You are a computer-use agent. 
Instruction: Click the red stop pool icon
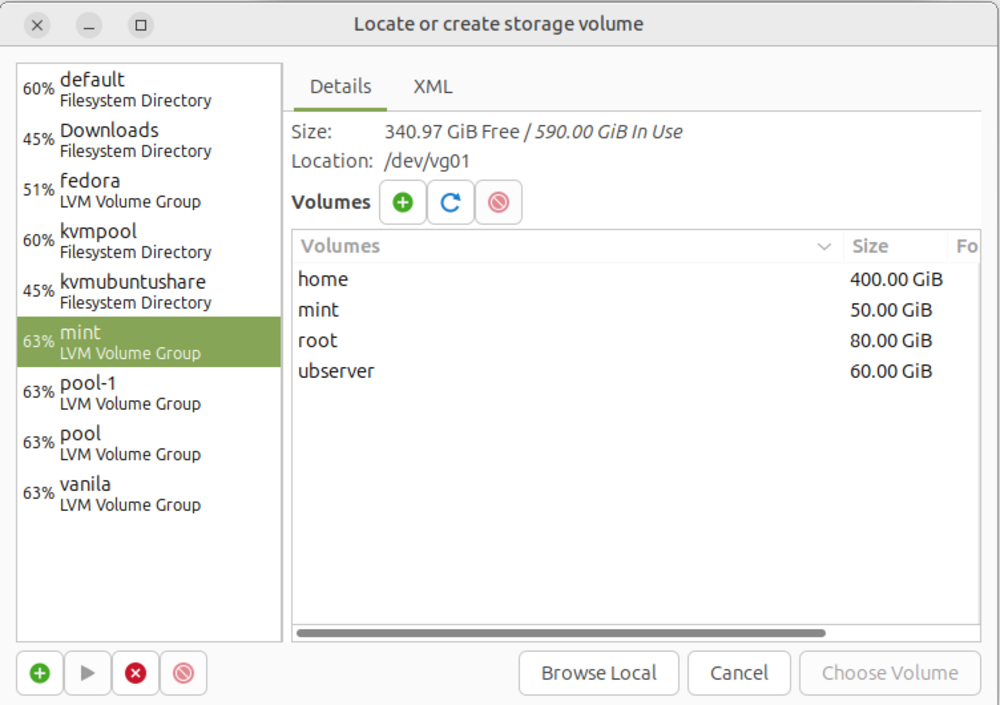pyautogui.click(x=136, y=673)
